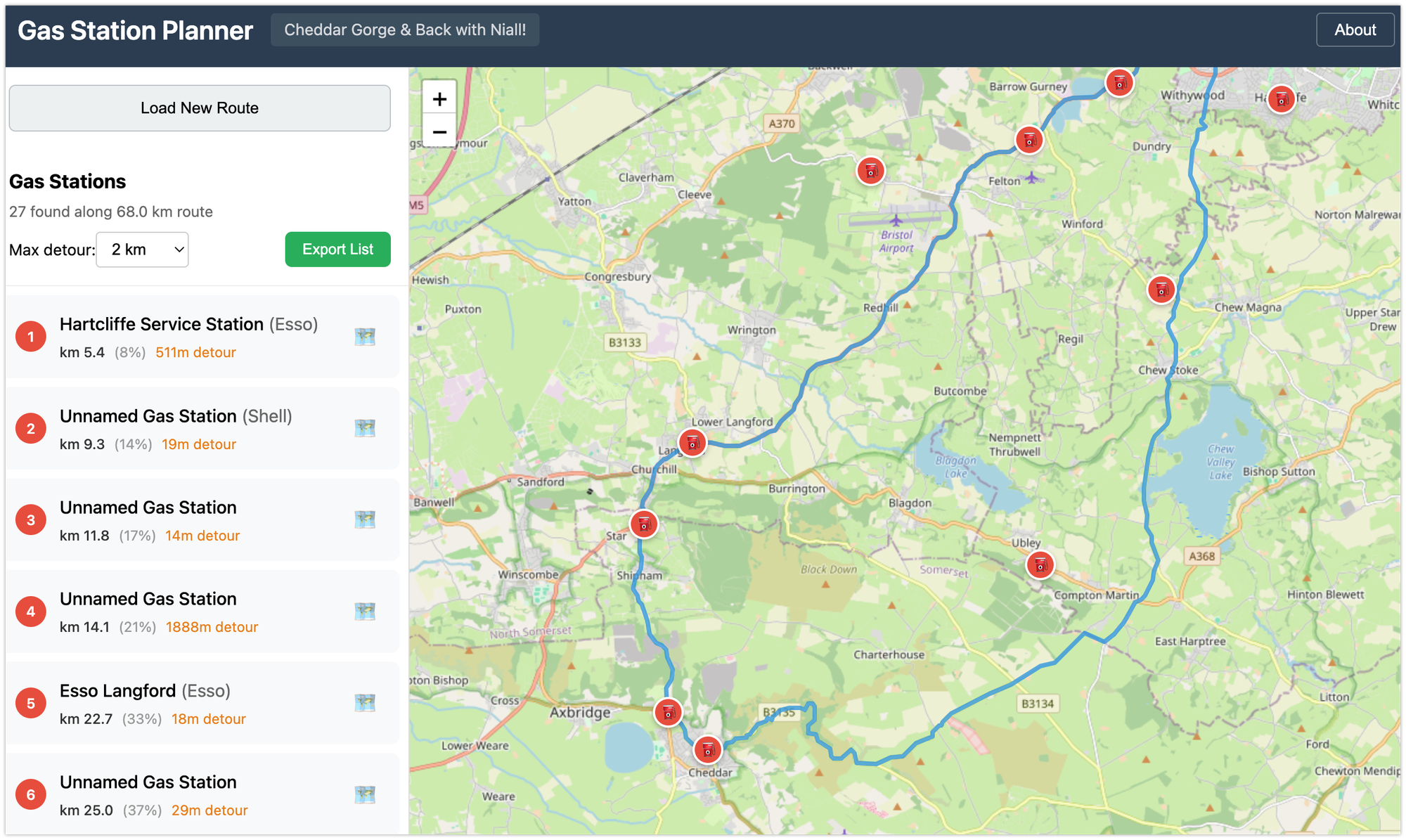This screenshot has height=840, width=1406.
Task: Click gas station marker at Lower Langford
Action: pos(692,443)
